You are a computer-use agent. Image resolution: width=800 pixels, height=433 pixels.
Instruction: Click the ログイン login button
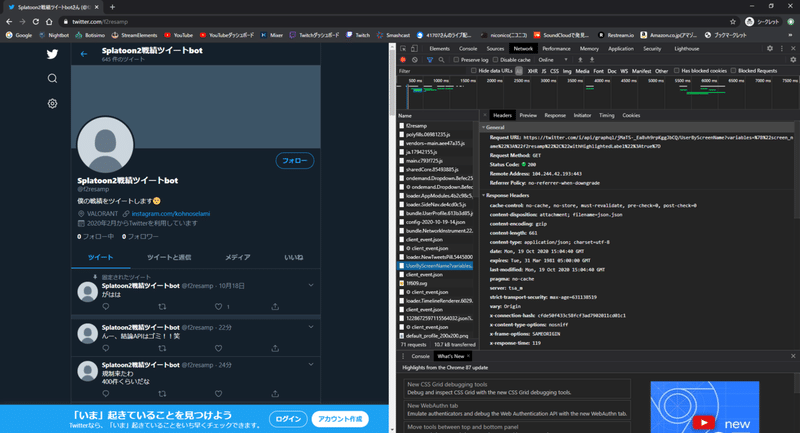pyautogui.click(x=288, y=419)
